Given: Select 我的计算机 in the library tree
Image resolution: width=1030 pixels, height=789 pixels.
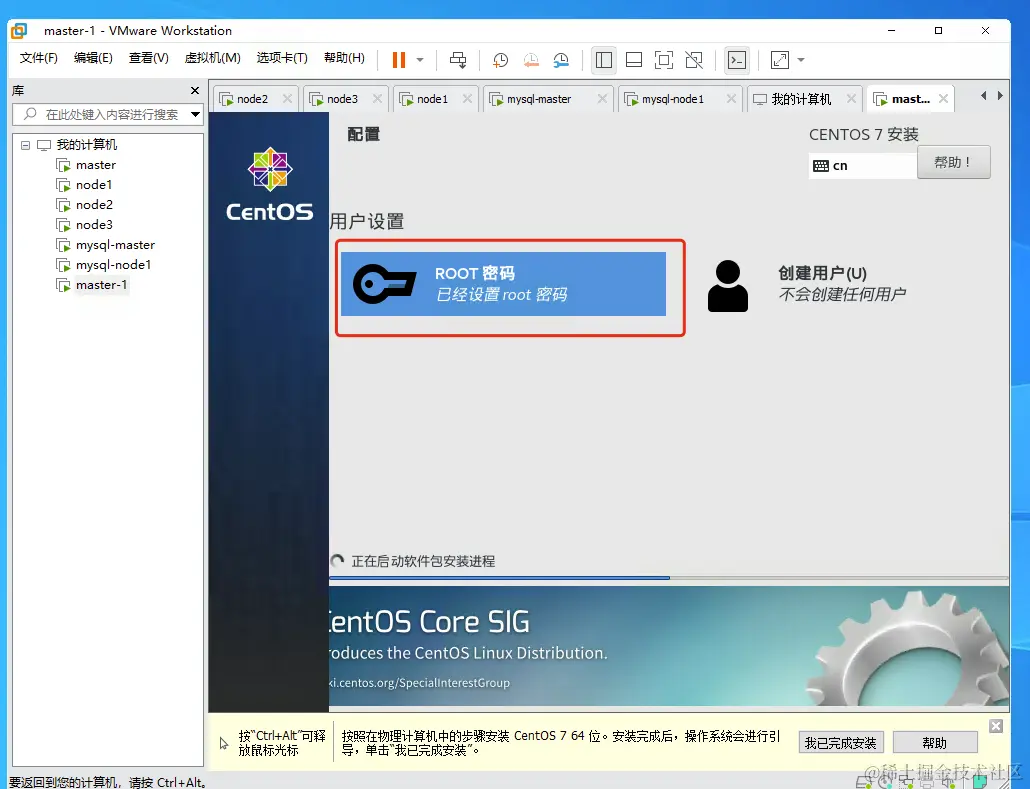Looking at the screenshot, I should 86,145.
